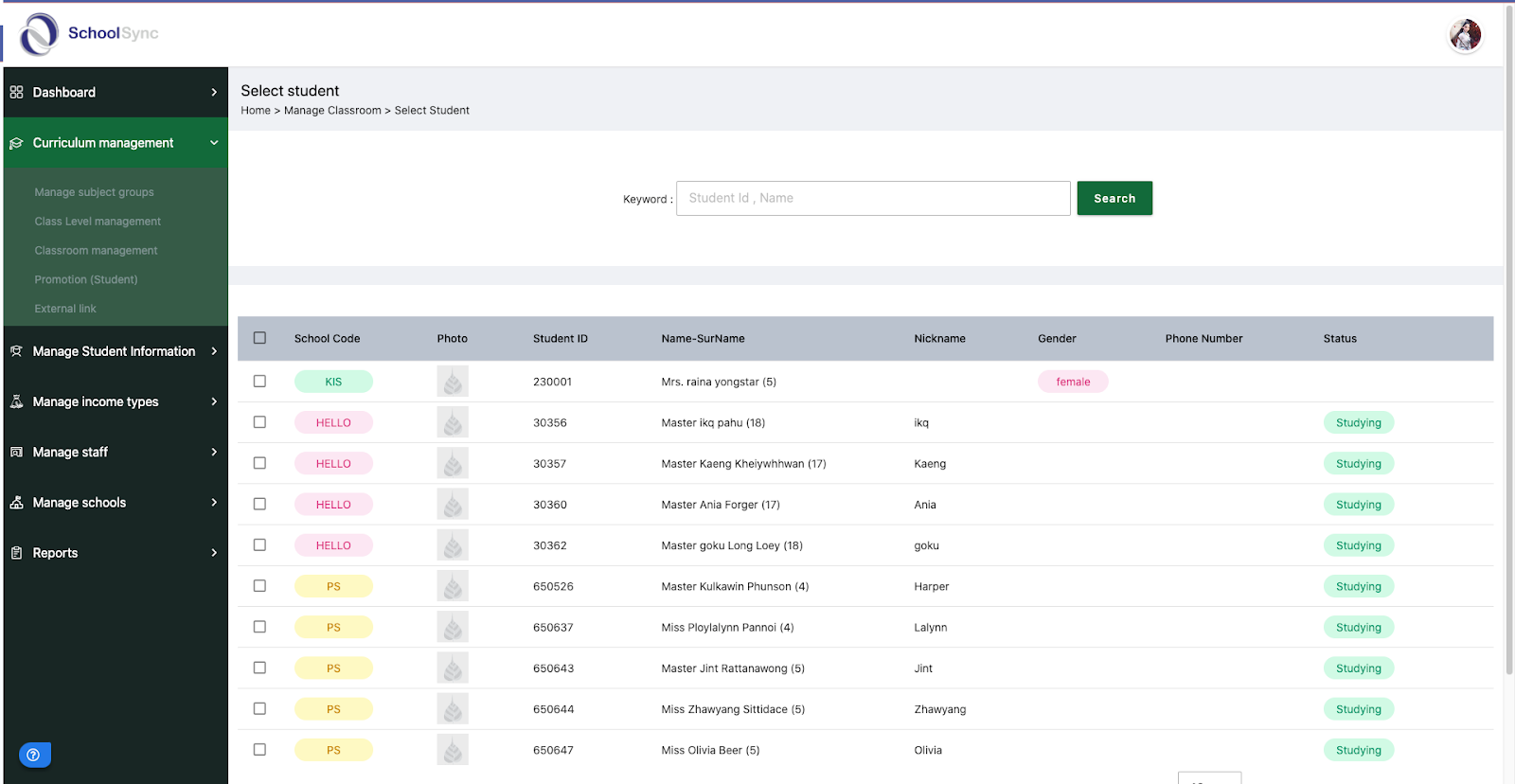Click photo placeholder for student 230001

pos(453,382)
